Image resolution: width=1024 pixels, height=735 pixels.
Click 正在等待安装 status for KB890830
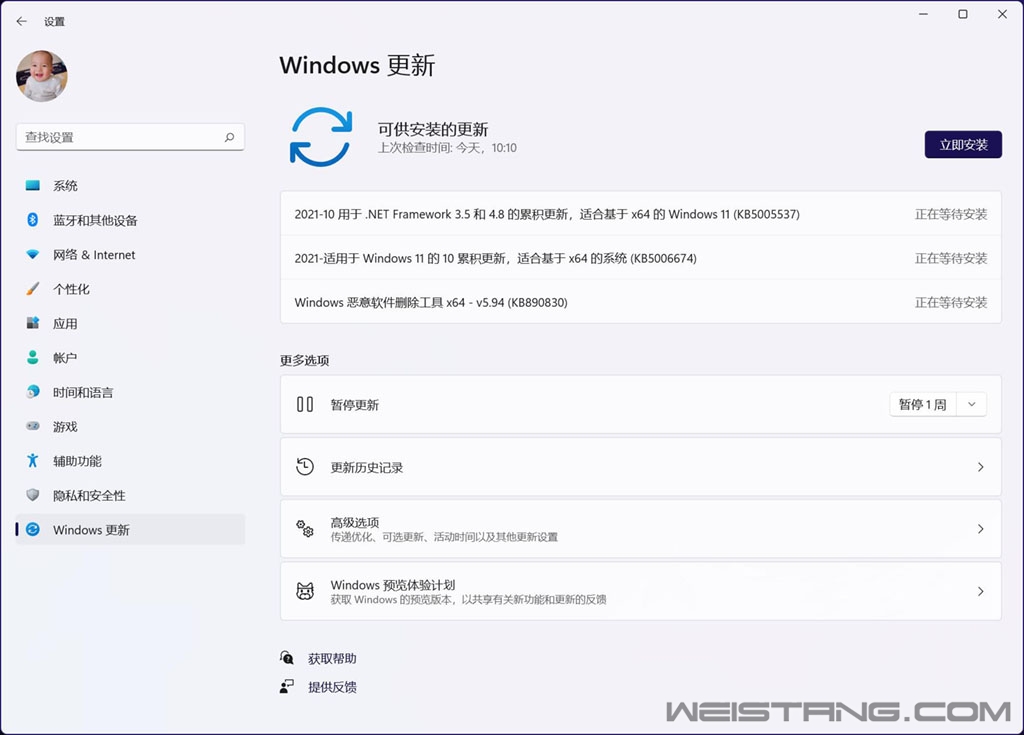click(x=951, y=302)
